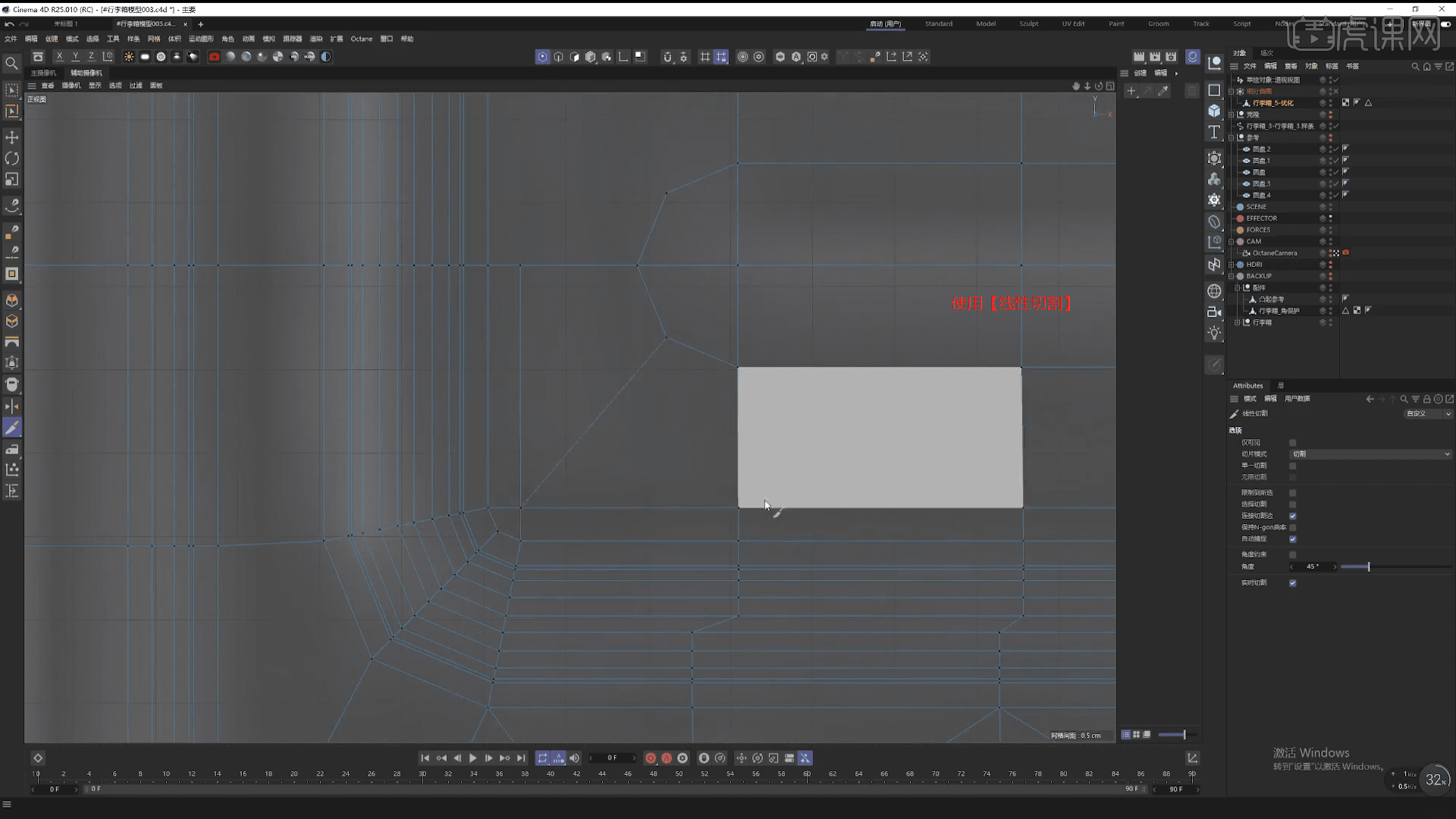Click the keyframe diamond icon on timeline
Viewport: 1456px width, 819px height.
coord(38,758)
